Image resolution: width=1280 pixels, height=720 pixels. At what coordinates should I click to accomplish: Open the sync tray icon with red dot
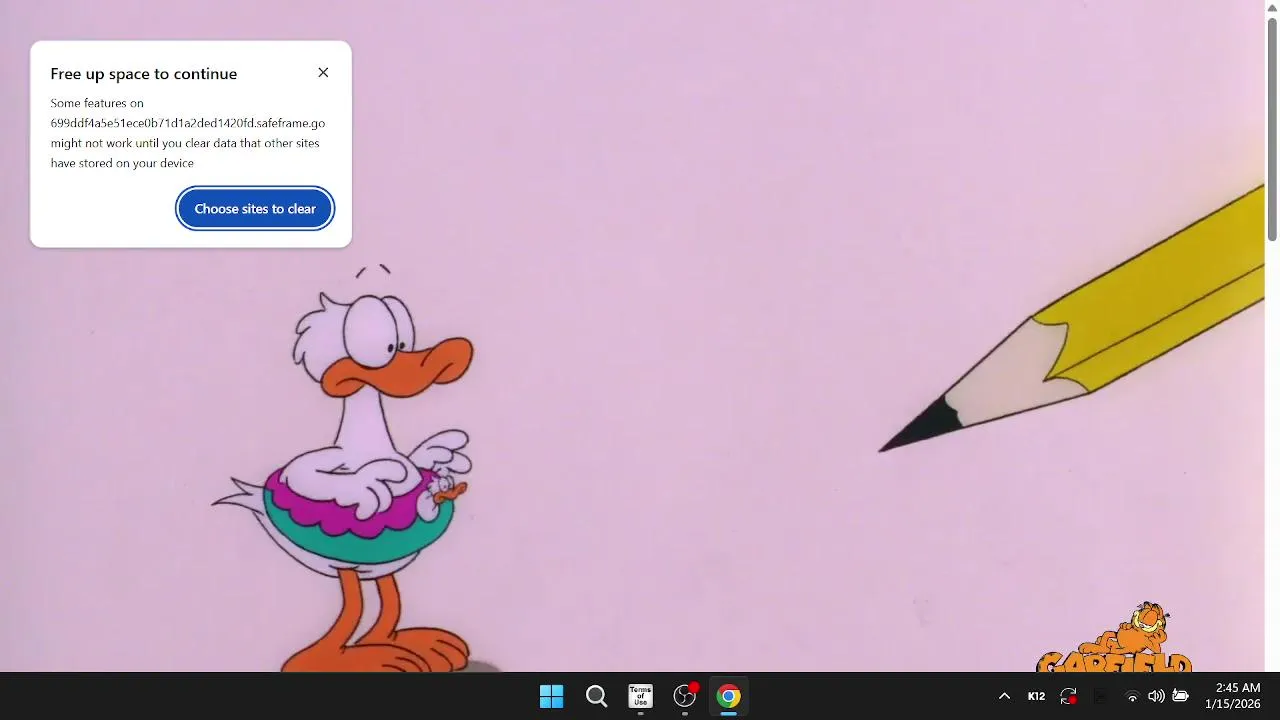1068,696
